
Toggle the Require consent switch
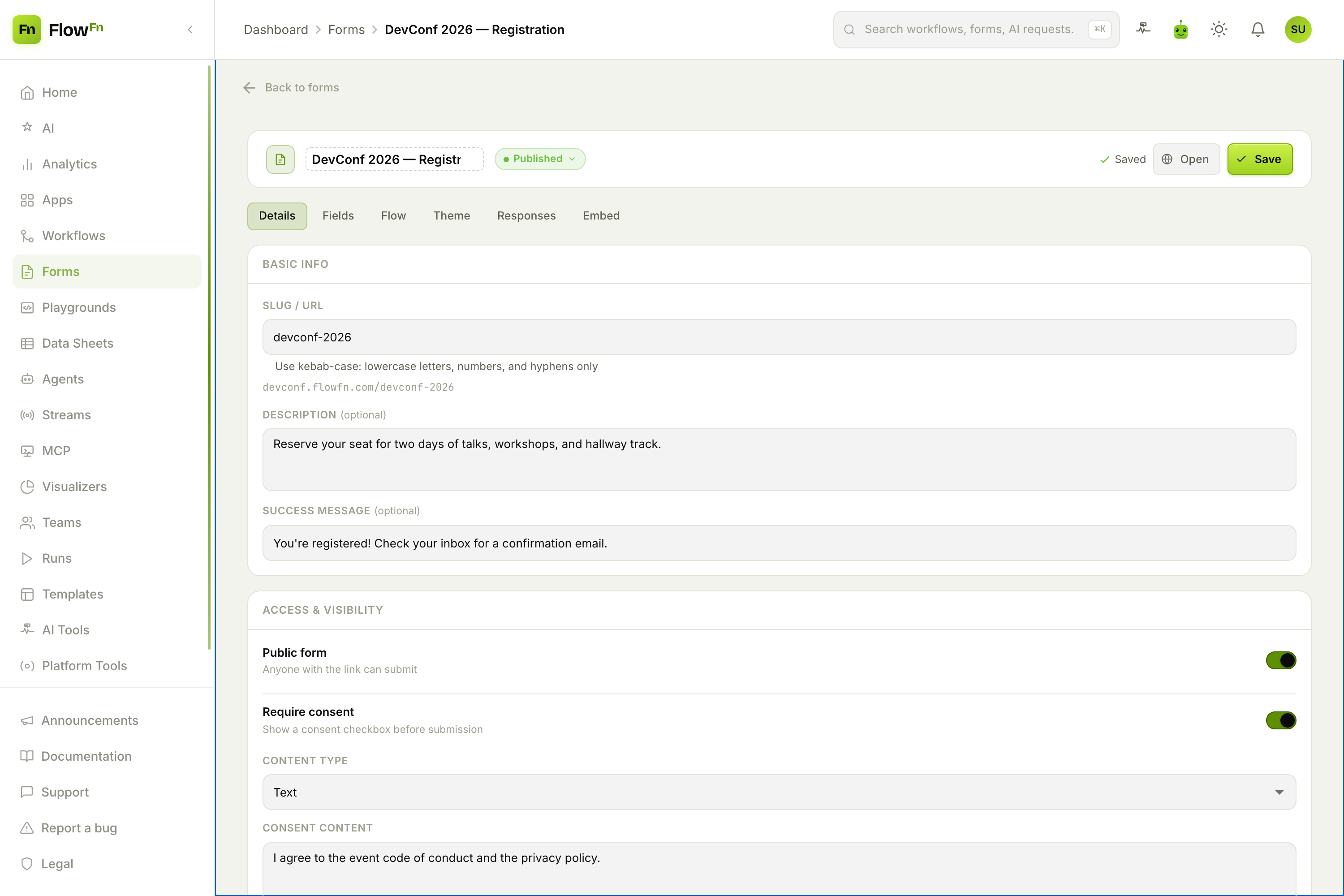(1280, 720)
